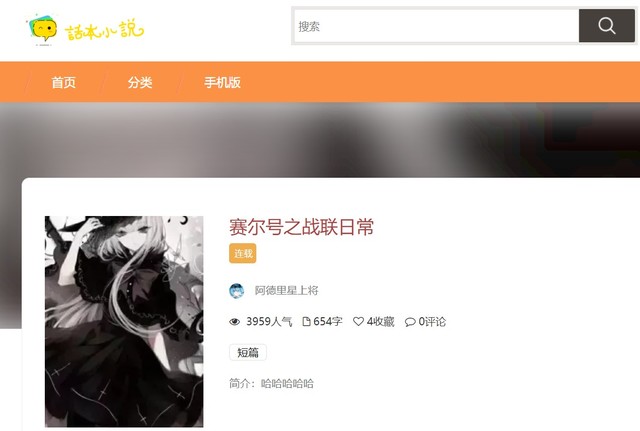Screen dimensions: 640x431
Task: Click the magnifier search button
Action: click(606, 26)
